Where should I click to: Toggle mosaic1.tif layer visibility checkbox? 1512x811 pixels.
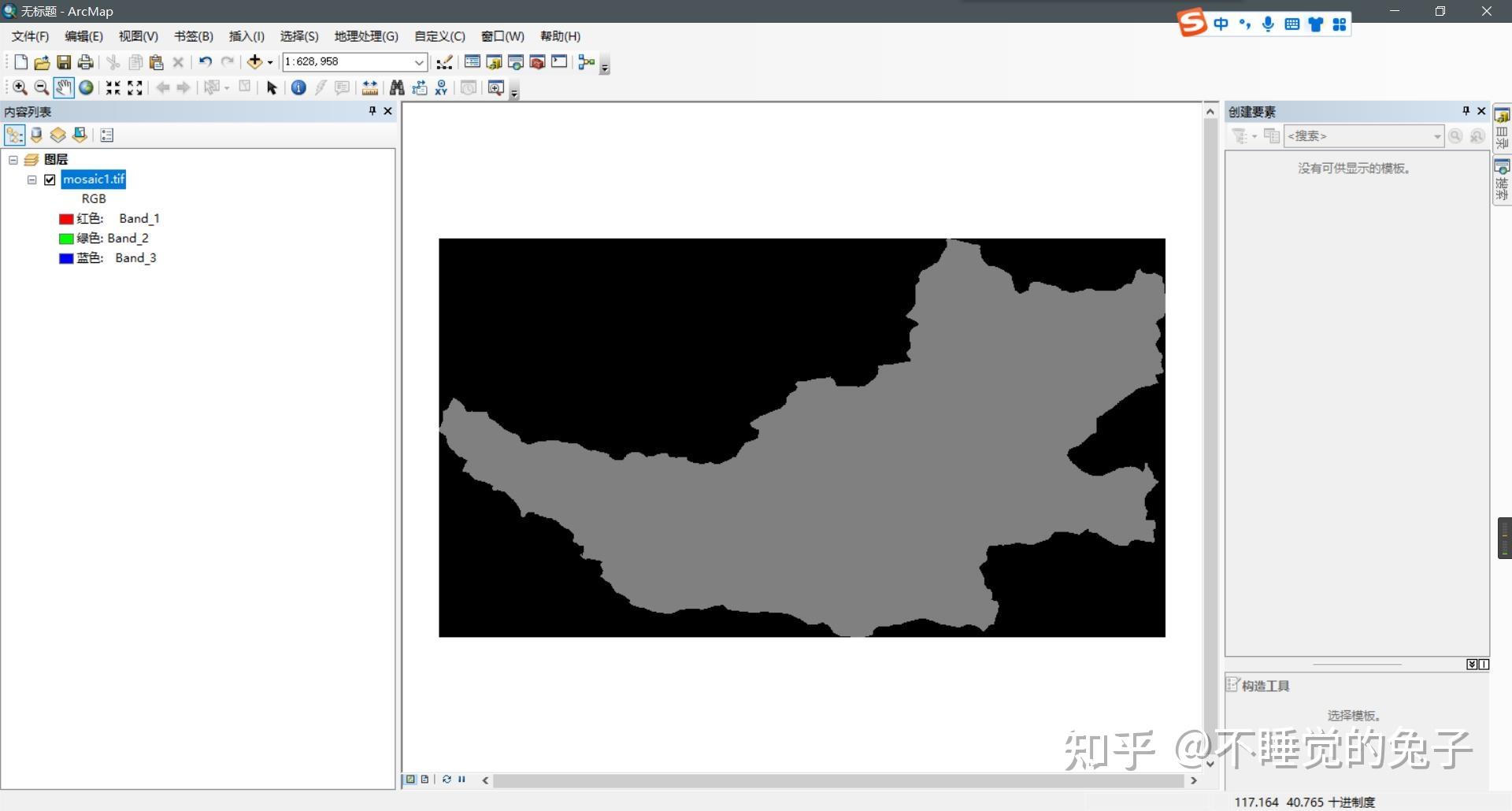(50, 180)
